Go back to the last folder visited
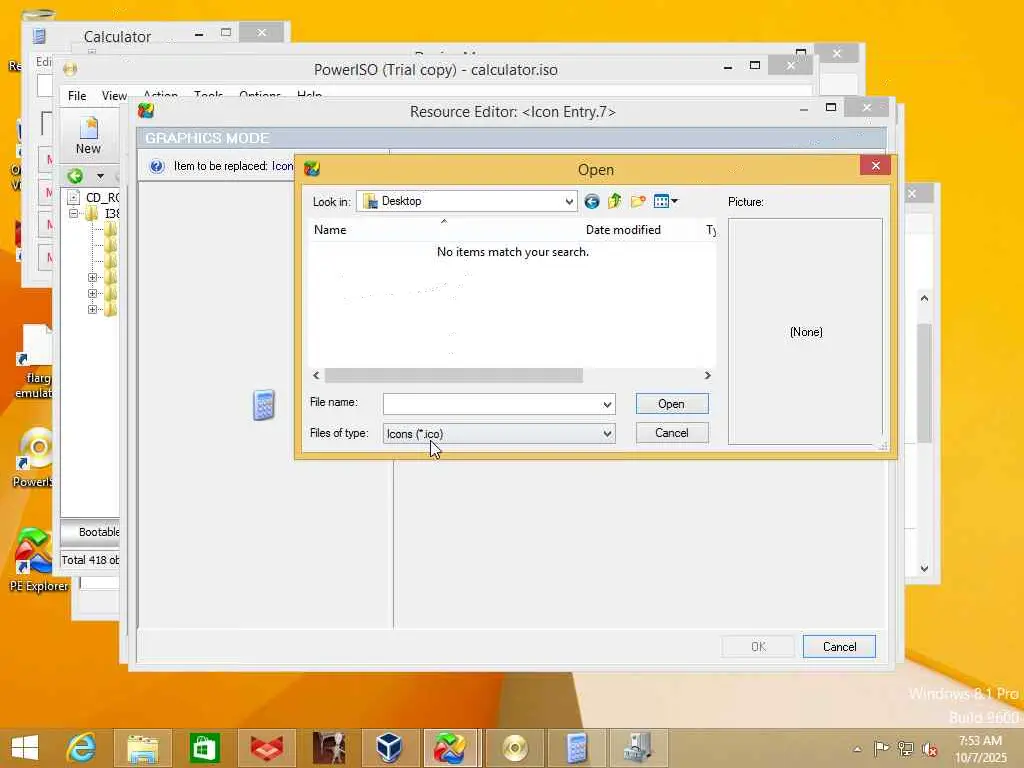Viewport: 1024px width, 768px height. (592, 202)
